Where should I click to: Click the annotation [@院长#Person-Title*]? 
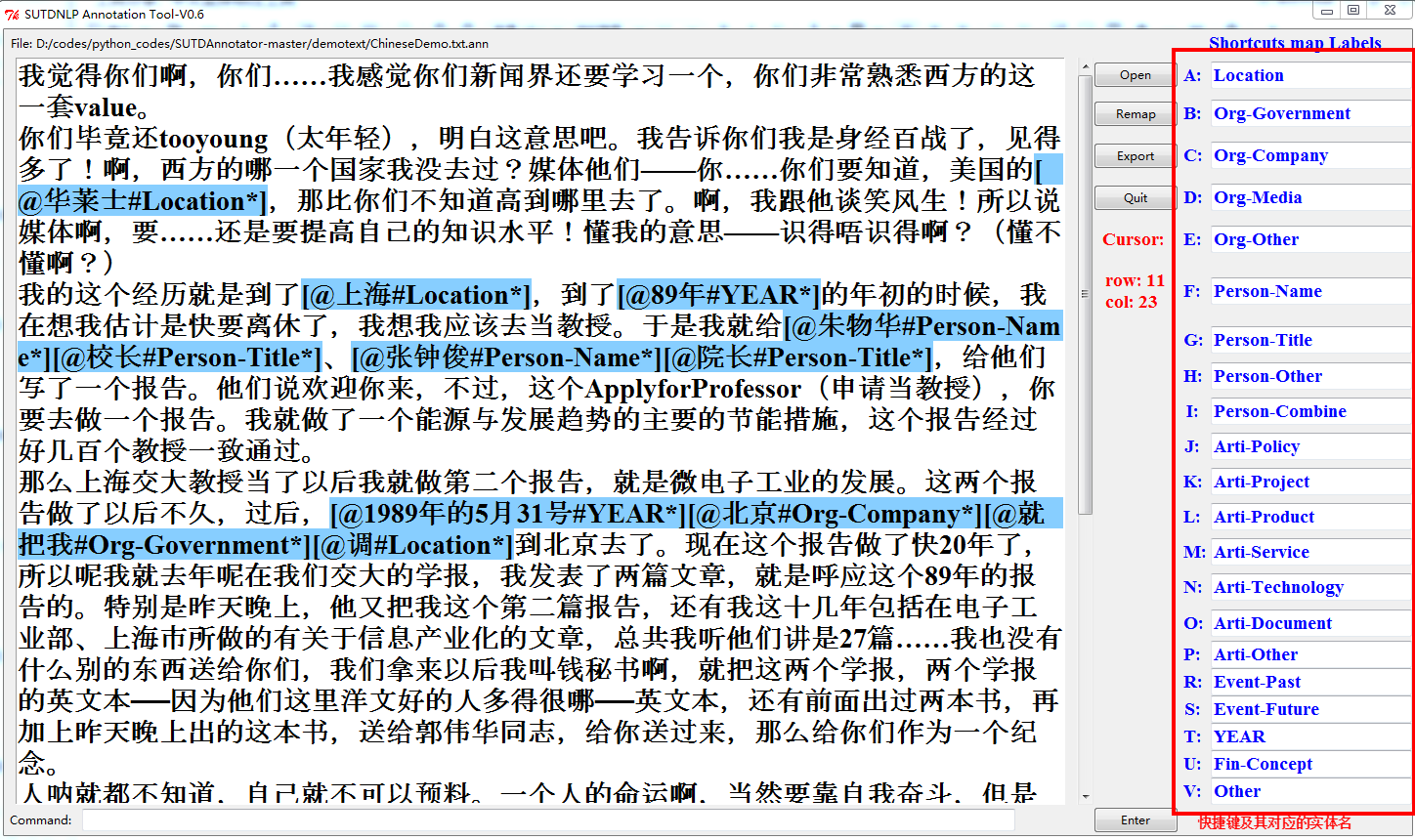pyautogui.click(x=797, y=357)
